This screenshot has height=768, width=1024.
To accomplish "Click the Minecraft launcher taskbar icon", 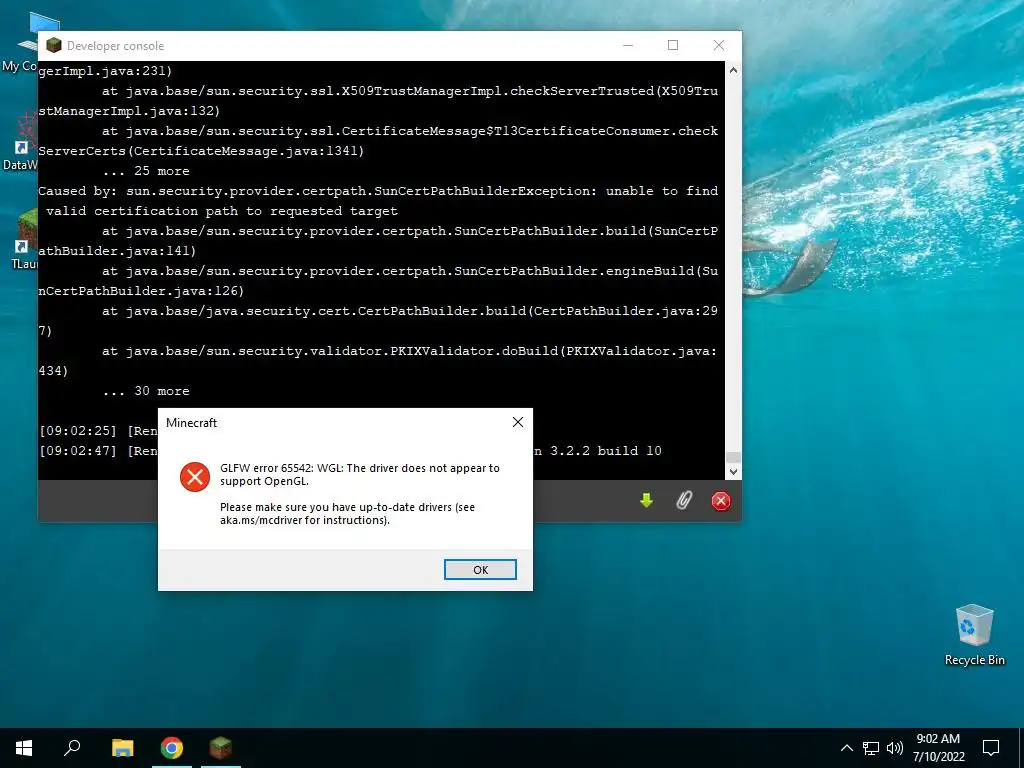I will point(221,748).
